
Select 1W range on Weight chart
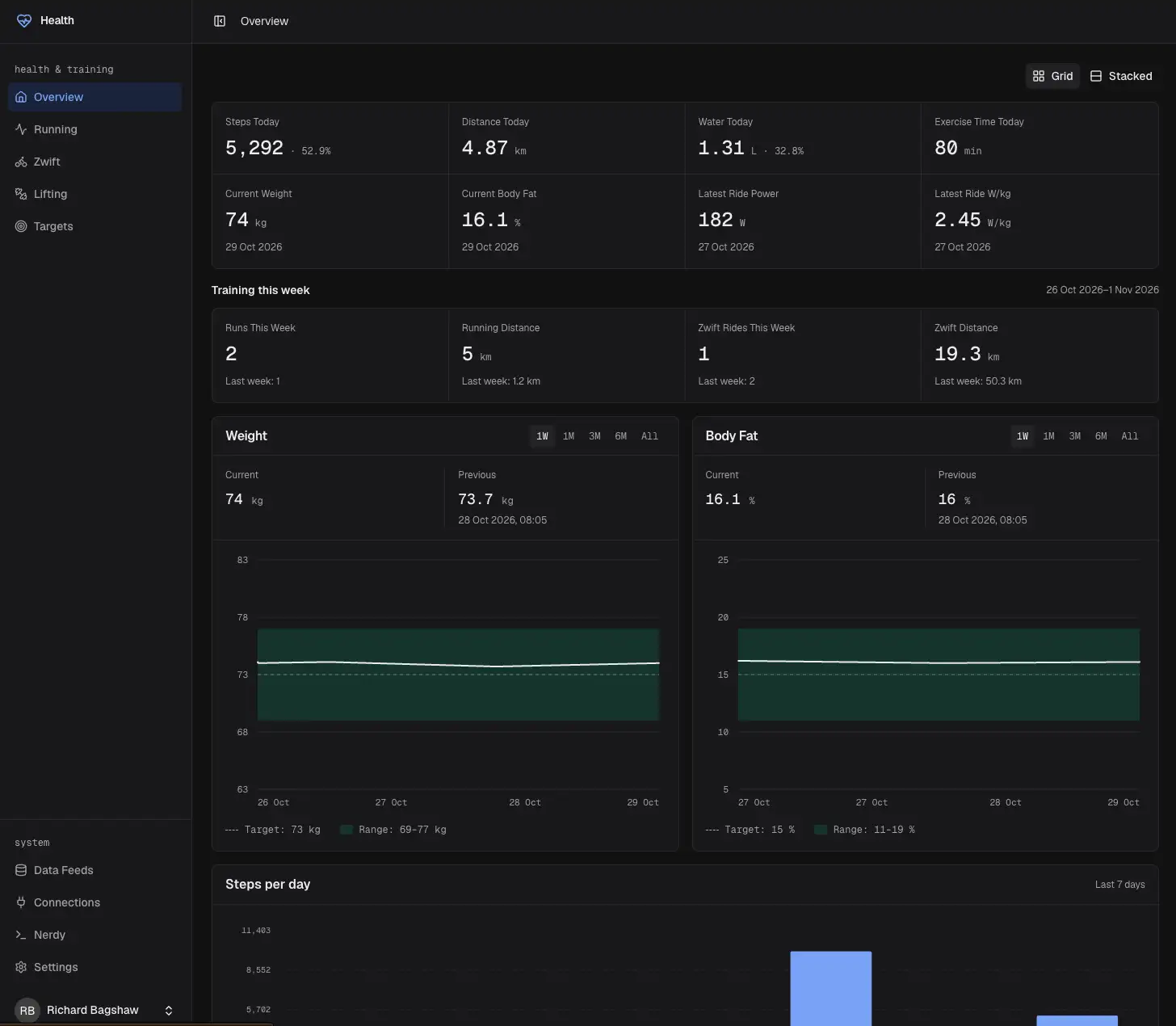click(543, 436)
